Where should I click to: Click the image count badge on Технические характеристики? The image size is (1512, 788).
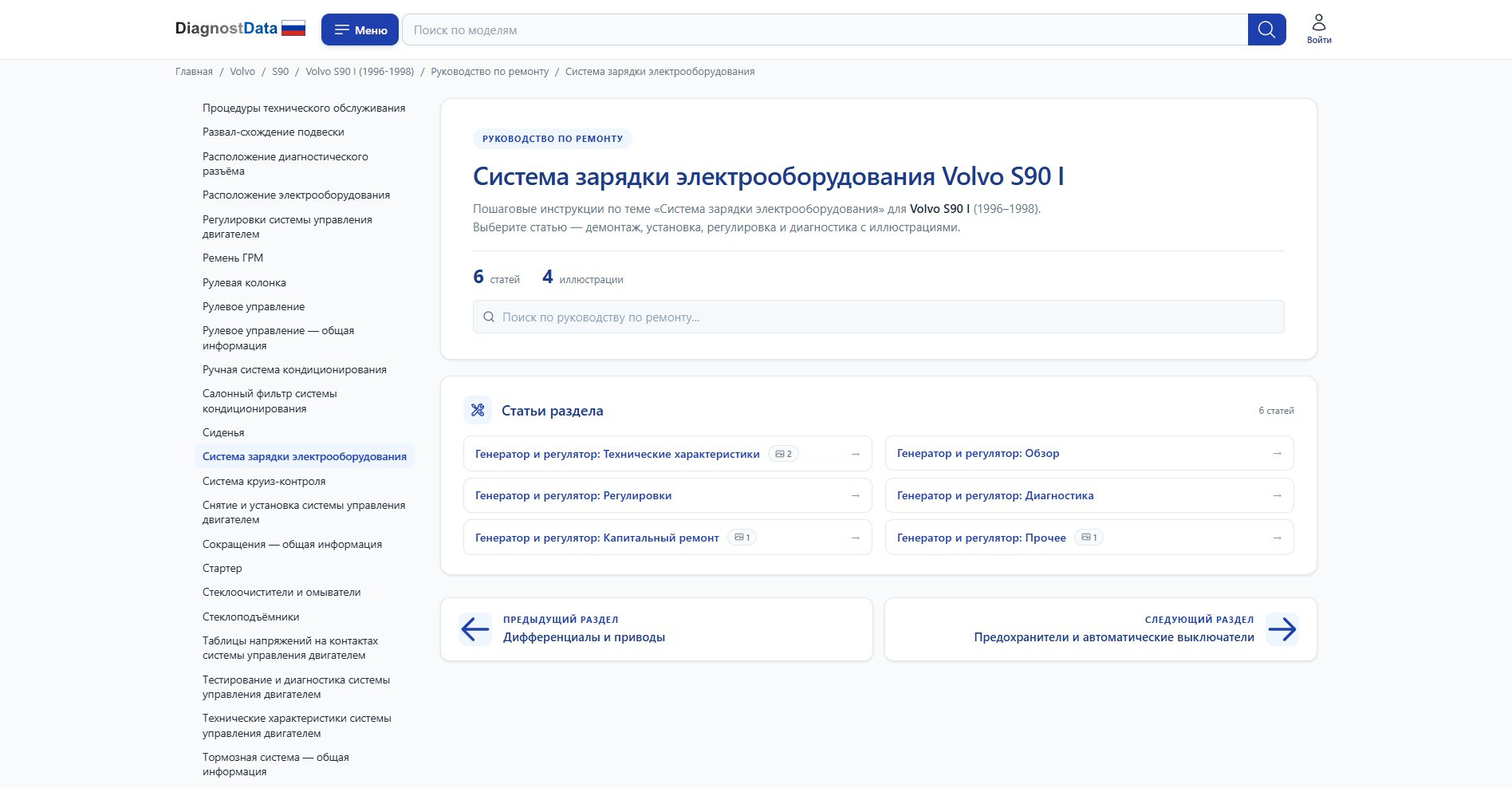(x=784, y=454)
